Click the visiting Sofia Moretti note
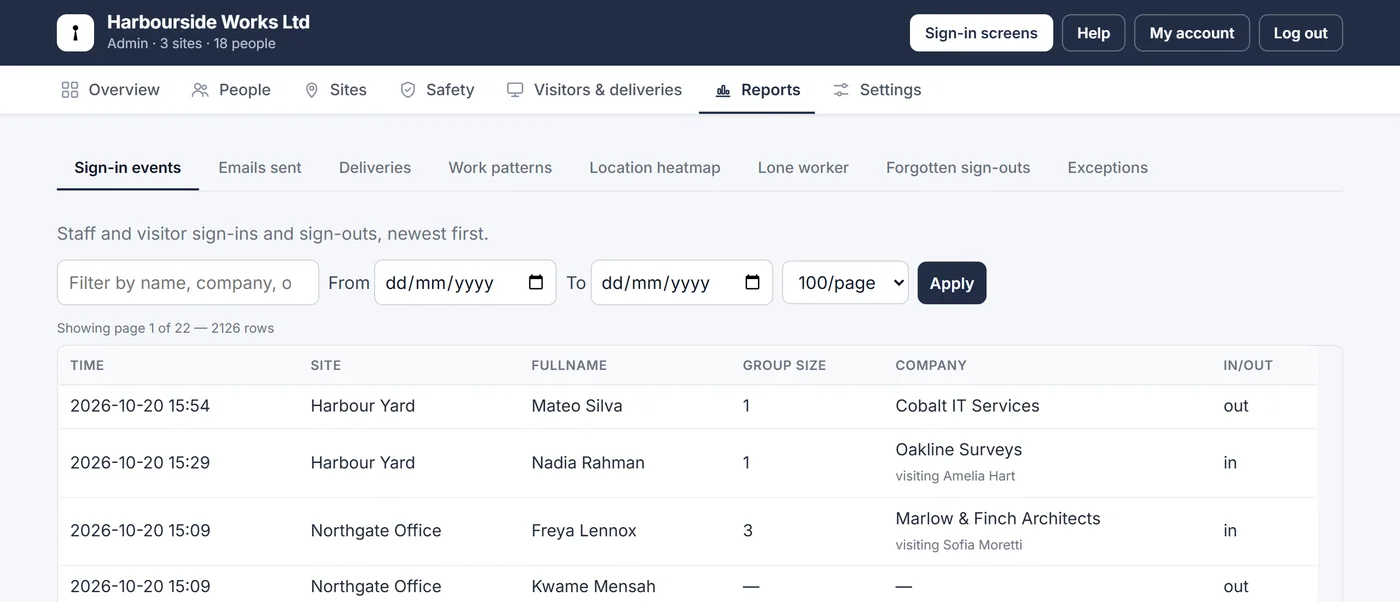The width and height of the screenshot is (1400, 602). (x=959, y=545)
